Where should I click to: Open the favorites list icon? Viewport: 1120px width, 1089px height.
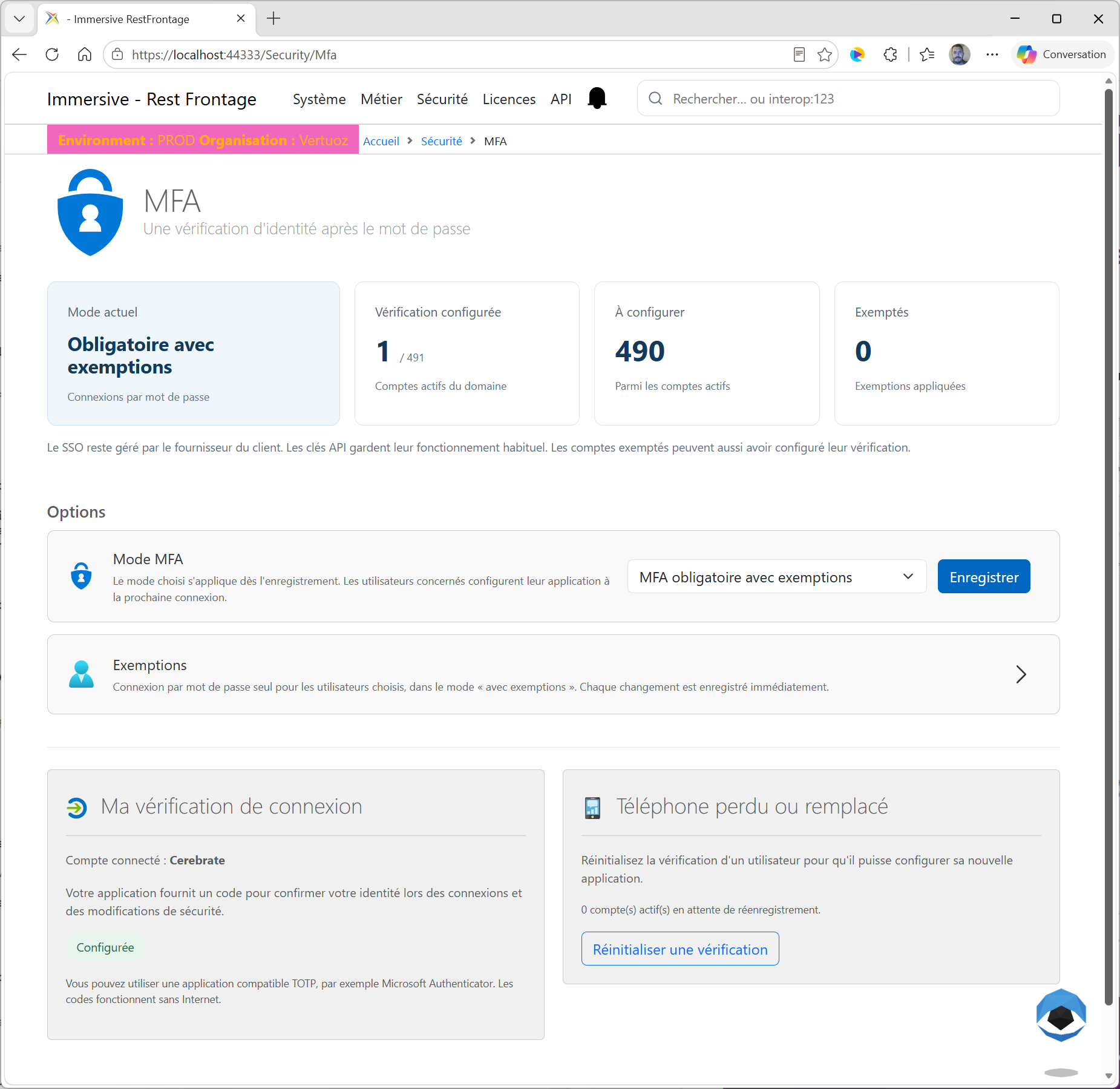pos(926,54)
